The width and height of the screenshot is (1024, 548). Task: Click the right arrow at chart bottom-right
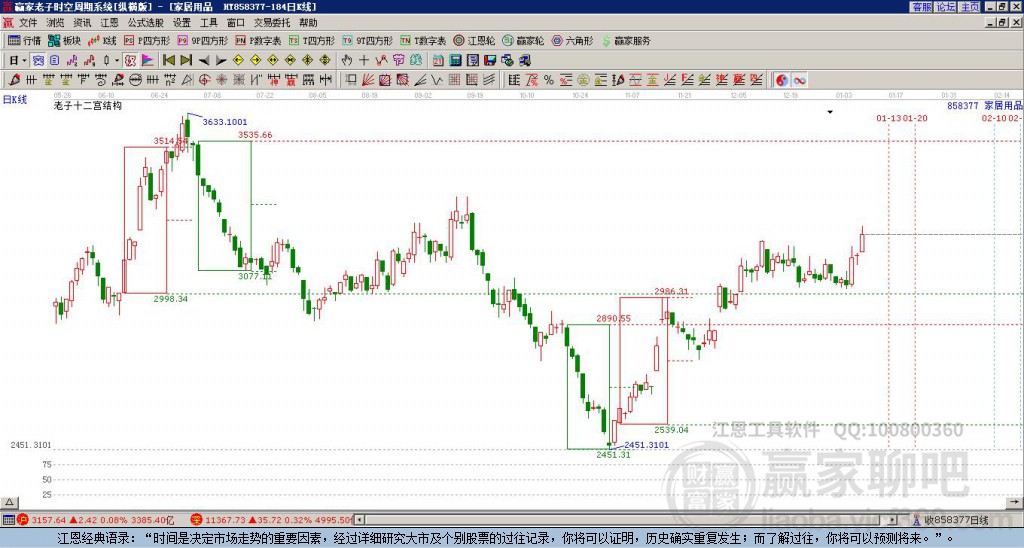tap(1014, 502)
